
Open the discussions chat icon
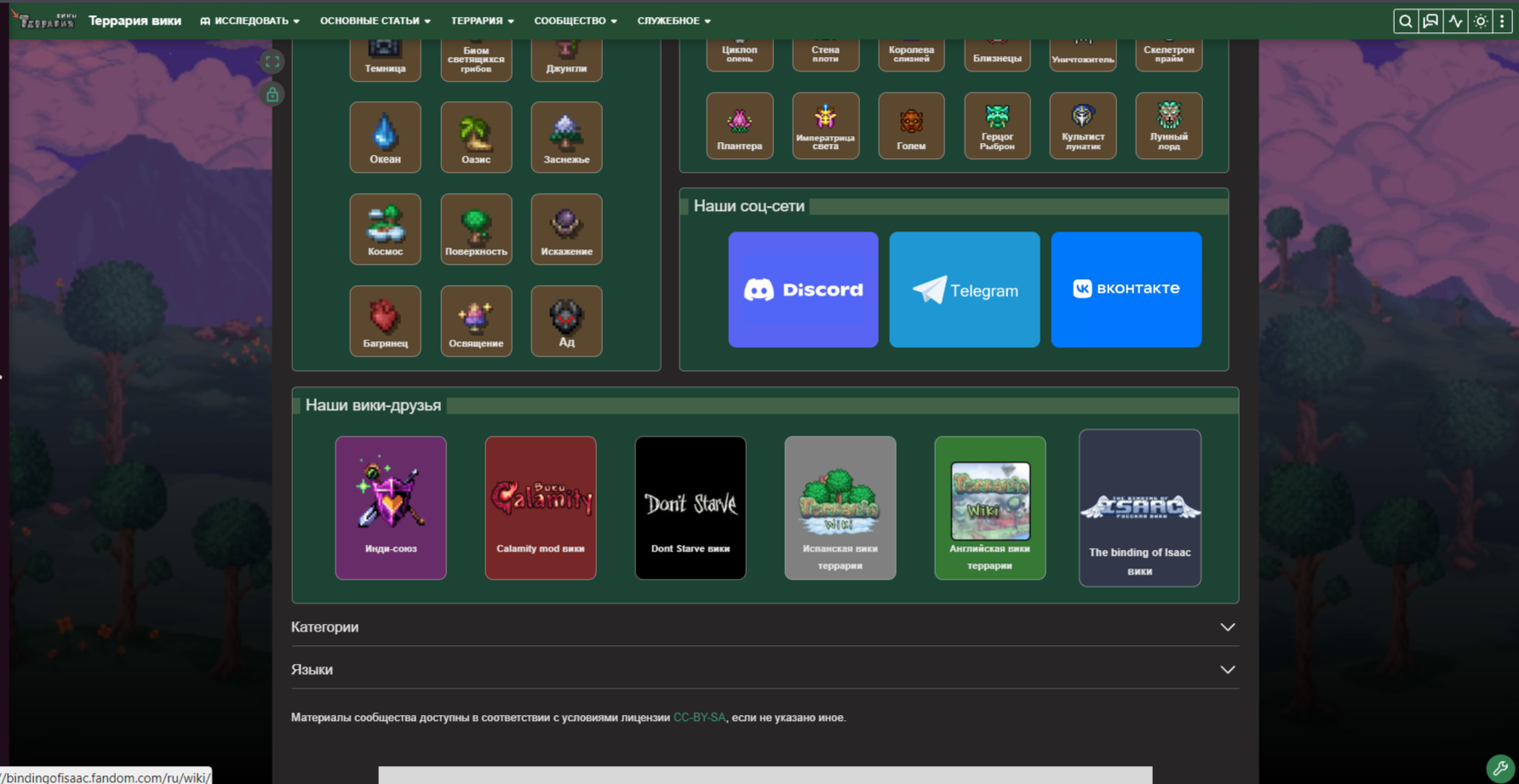tap(1430, 21)
